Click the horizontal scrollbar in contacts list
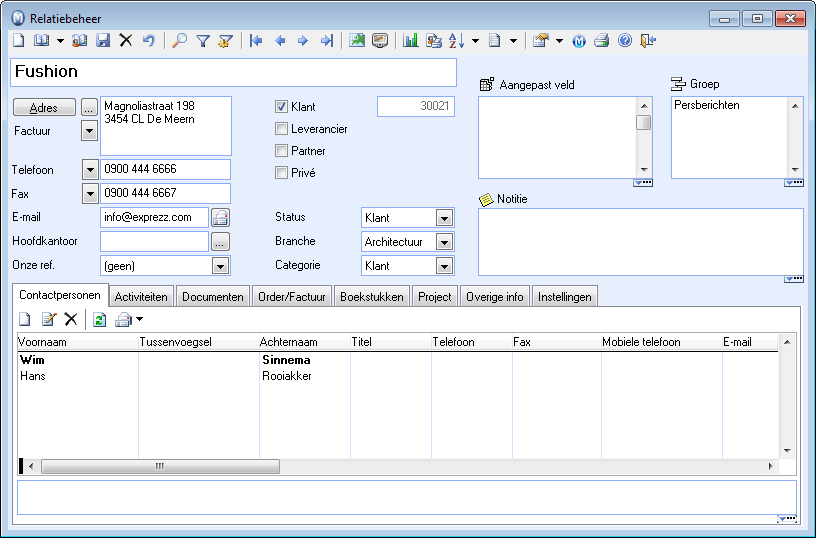 pyautogui.click(x=160, y=466)
